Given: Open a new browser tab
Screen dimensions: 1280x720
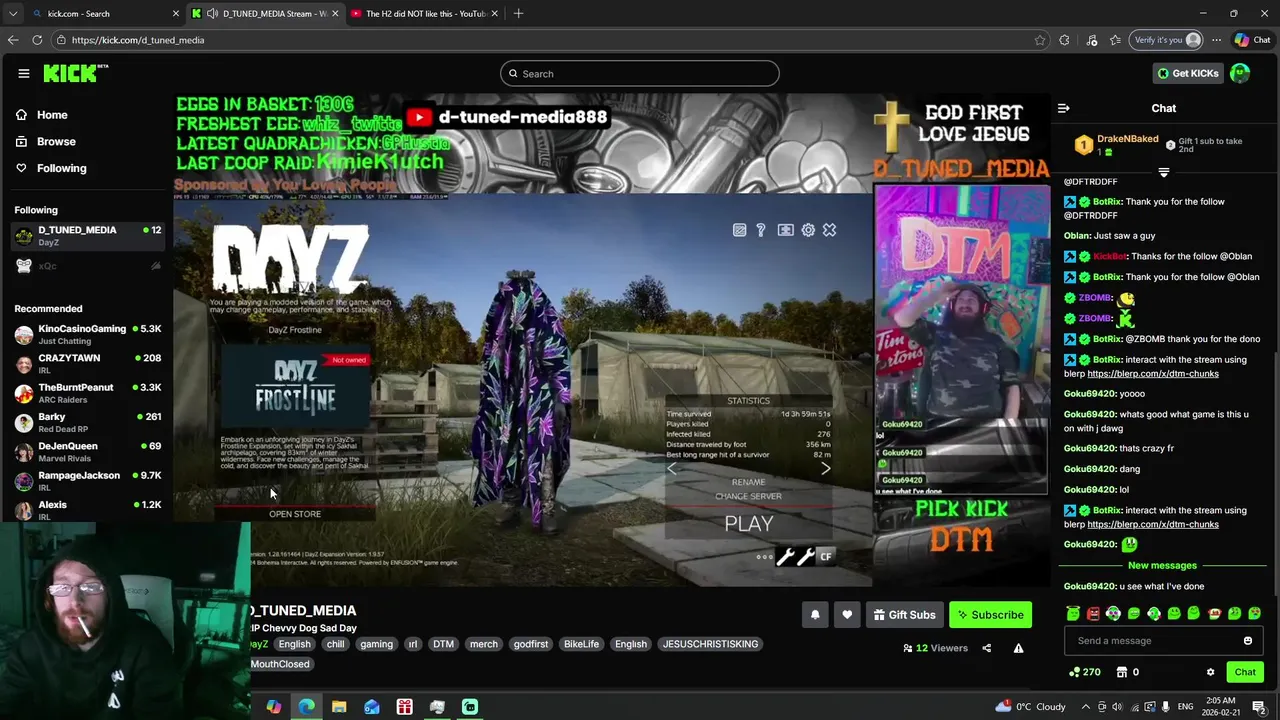Looking at the screenshot, I should (518, 13).
